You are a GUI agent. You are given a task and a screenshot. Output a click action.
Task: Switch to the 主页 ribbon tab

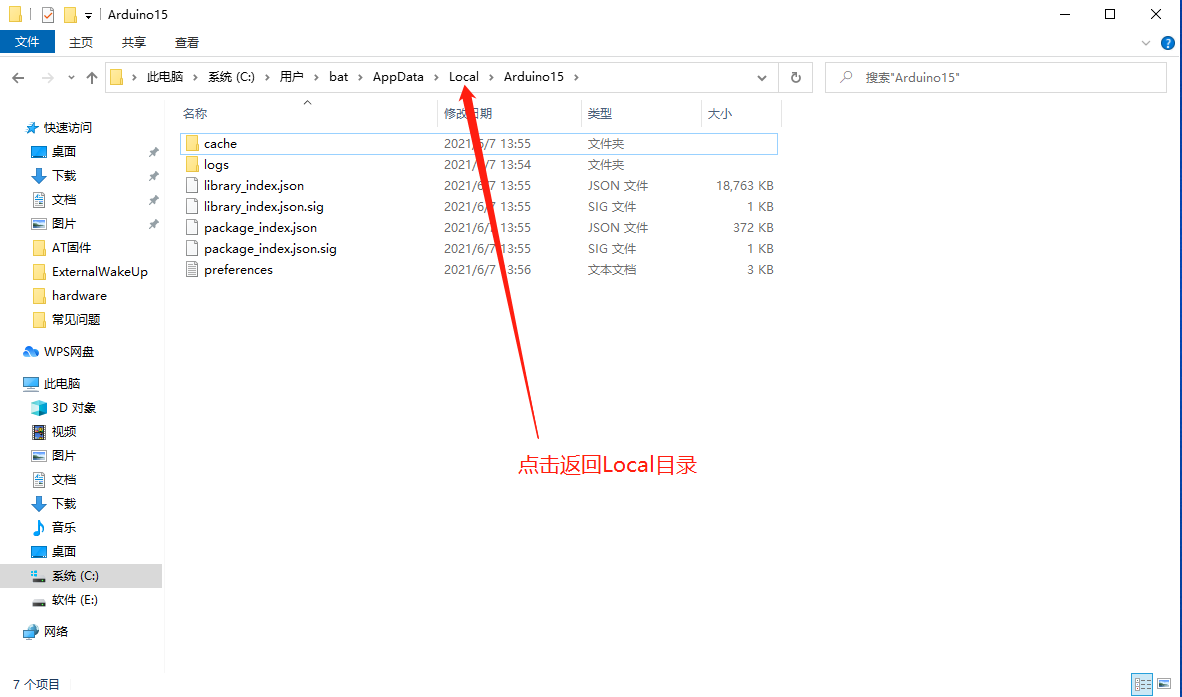pyautogui.click(x=81, y=42)
